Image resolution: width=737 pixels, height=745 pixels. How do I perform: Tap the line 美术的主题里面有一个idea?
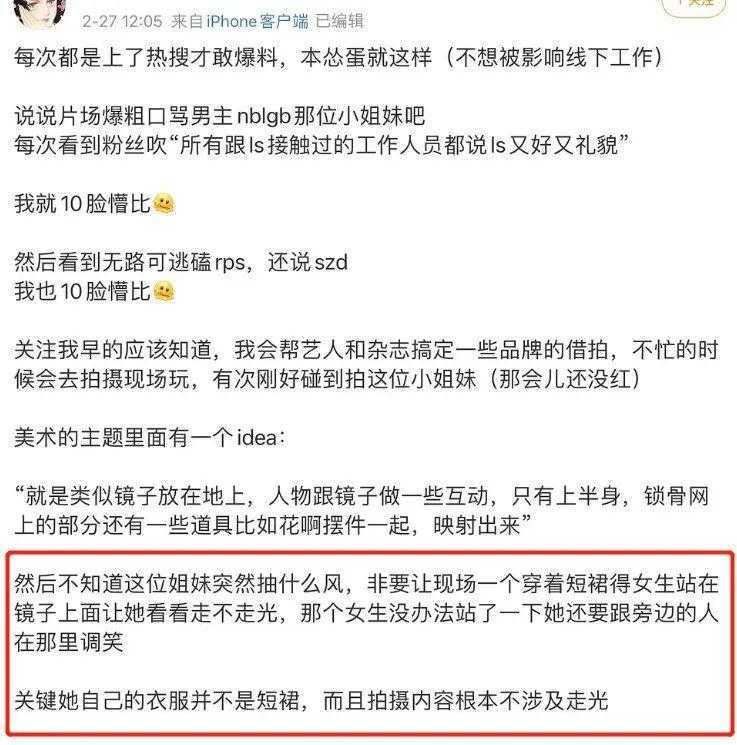click(x=150, y=438)
